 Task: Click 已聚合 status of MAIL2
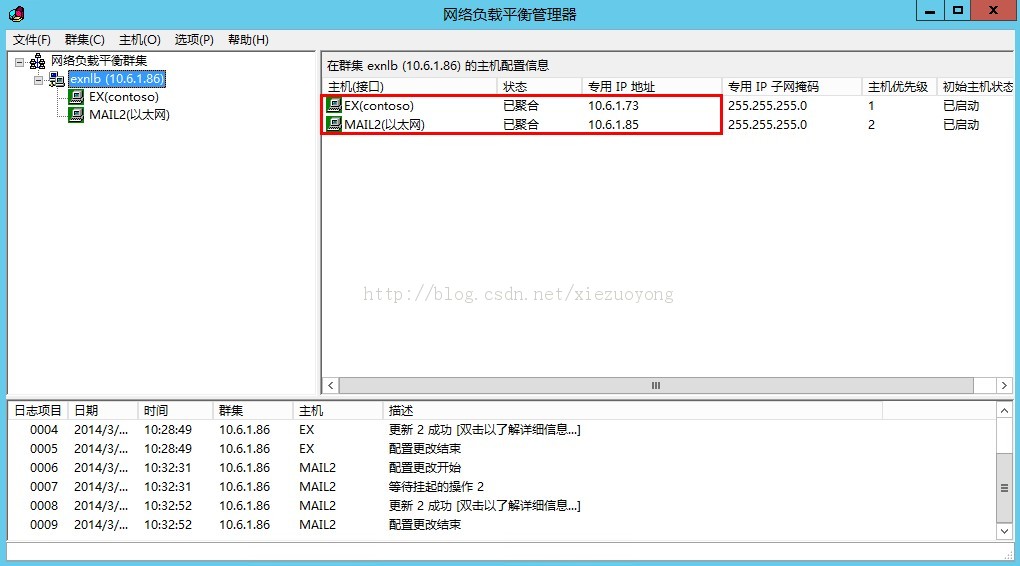(x=521, y=124)
